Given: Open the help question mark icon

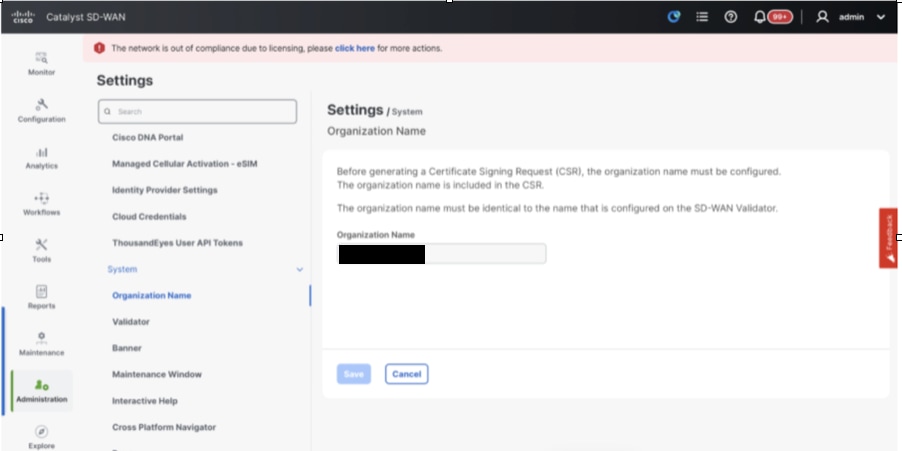Looking at the screenshot, I should [731, 17].
